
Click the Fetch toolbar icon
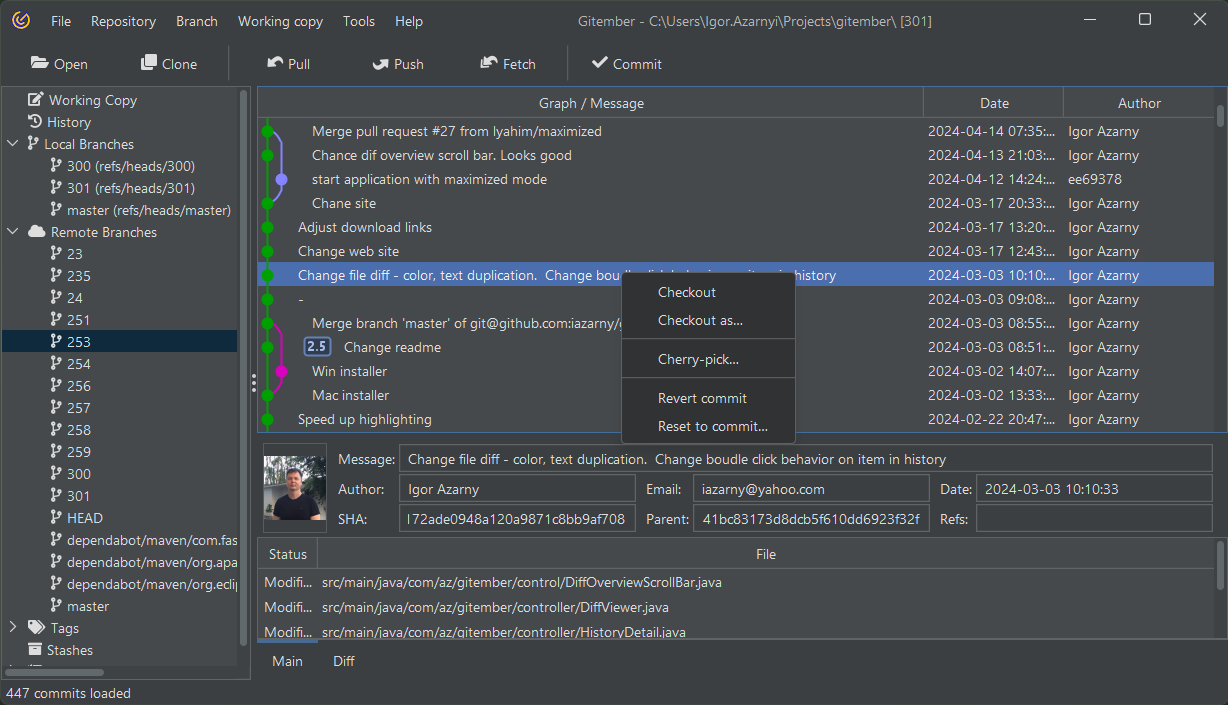[x=489, y=63]
